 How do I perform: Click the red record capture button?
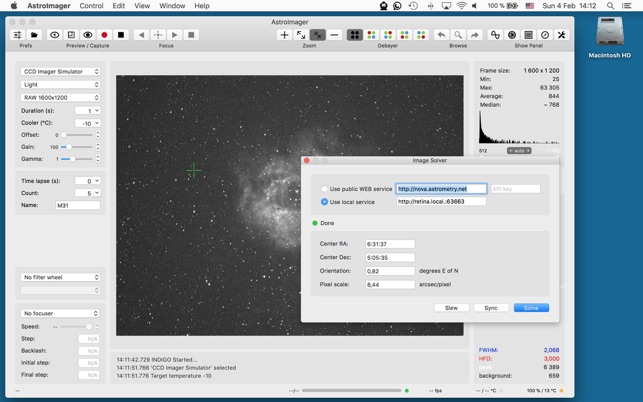tap(104, 35)
